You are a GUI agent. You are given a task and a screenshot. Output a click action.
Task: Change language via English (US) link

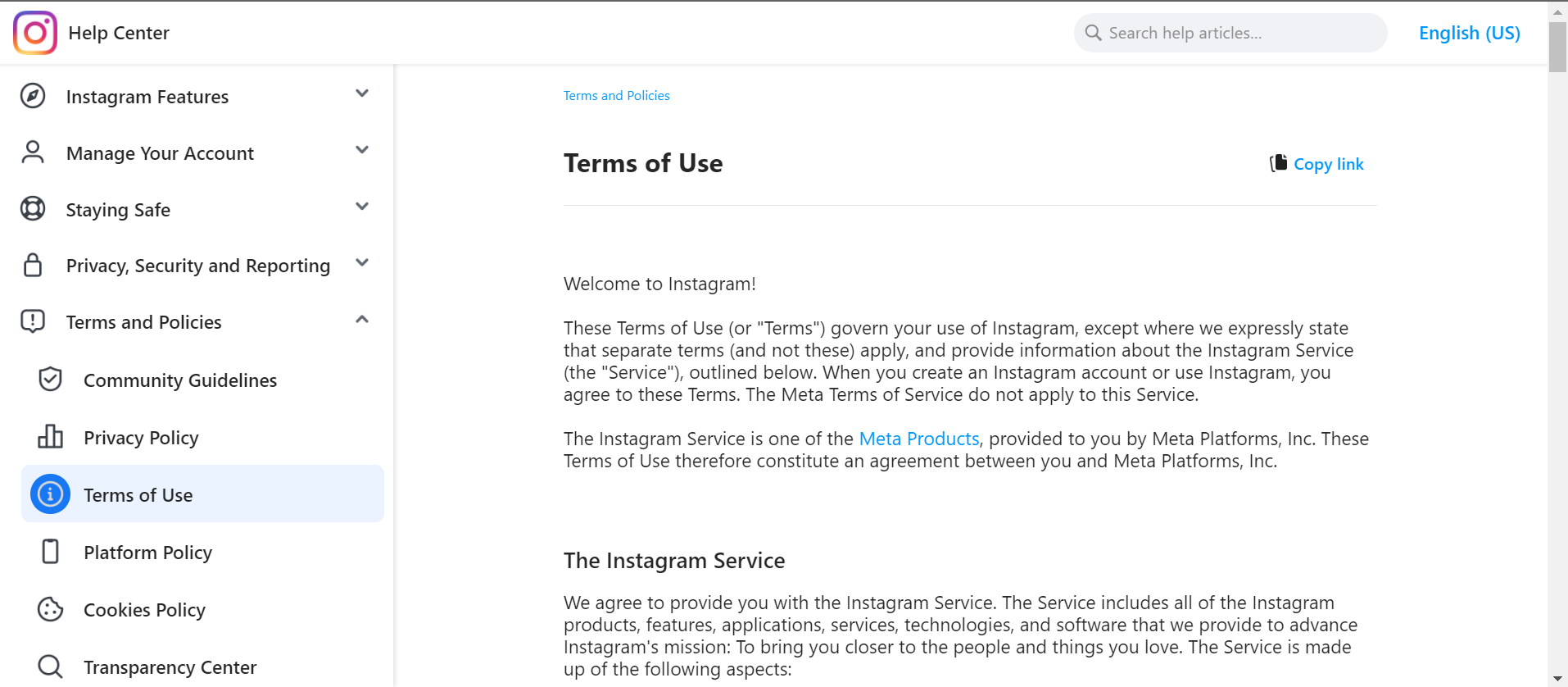(x=1469, y=33)
